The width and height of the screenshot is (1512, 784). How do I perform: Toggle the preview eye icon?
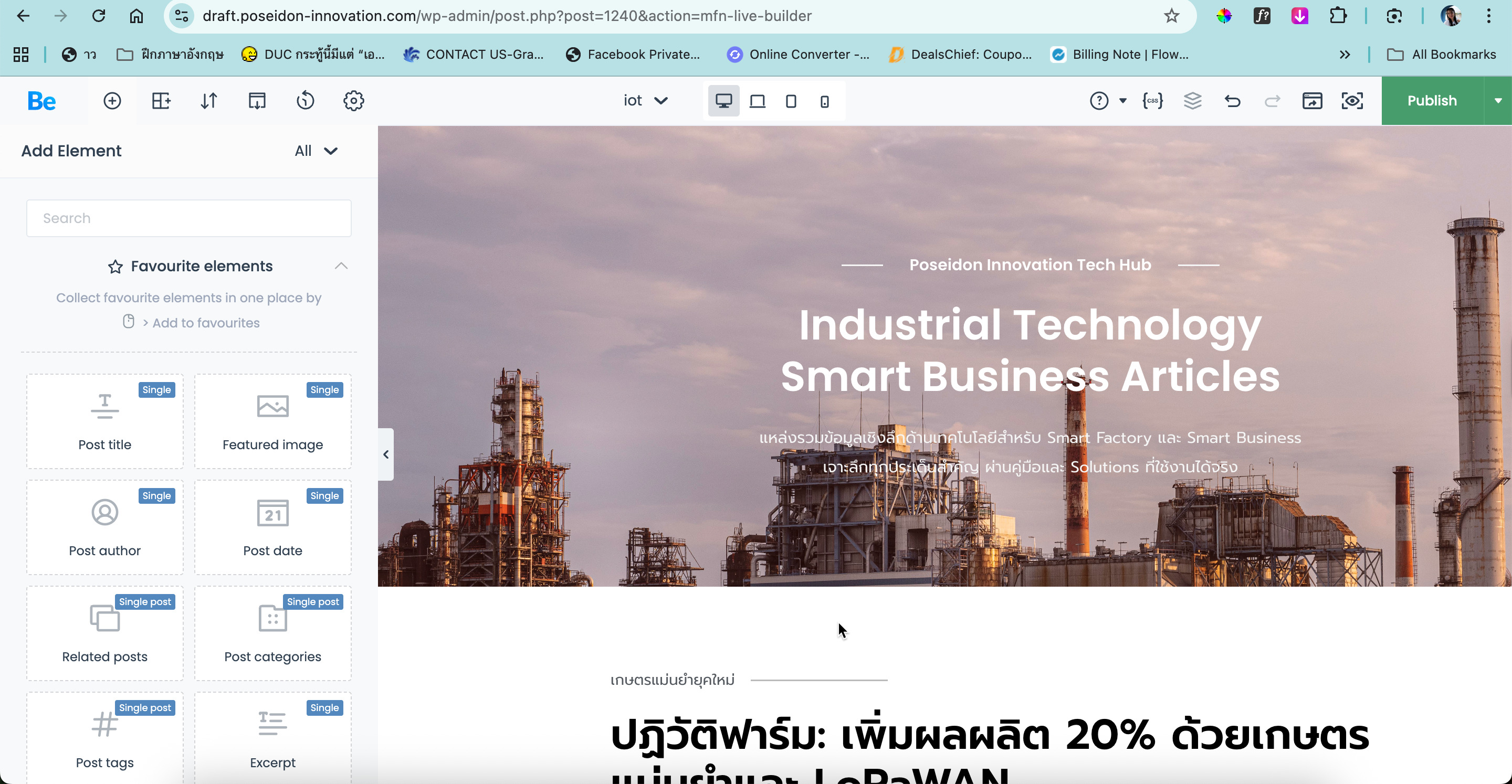tap(1352, 101)
